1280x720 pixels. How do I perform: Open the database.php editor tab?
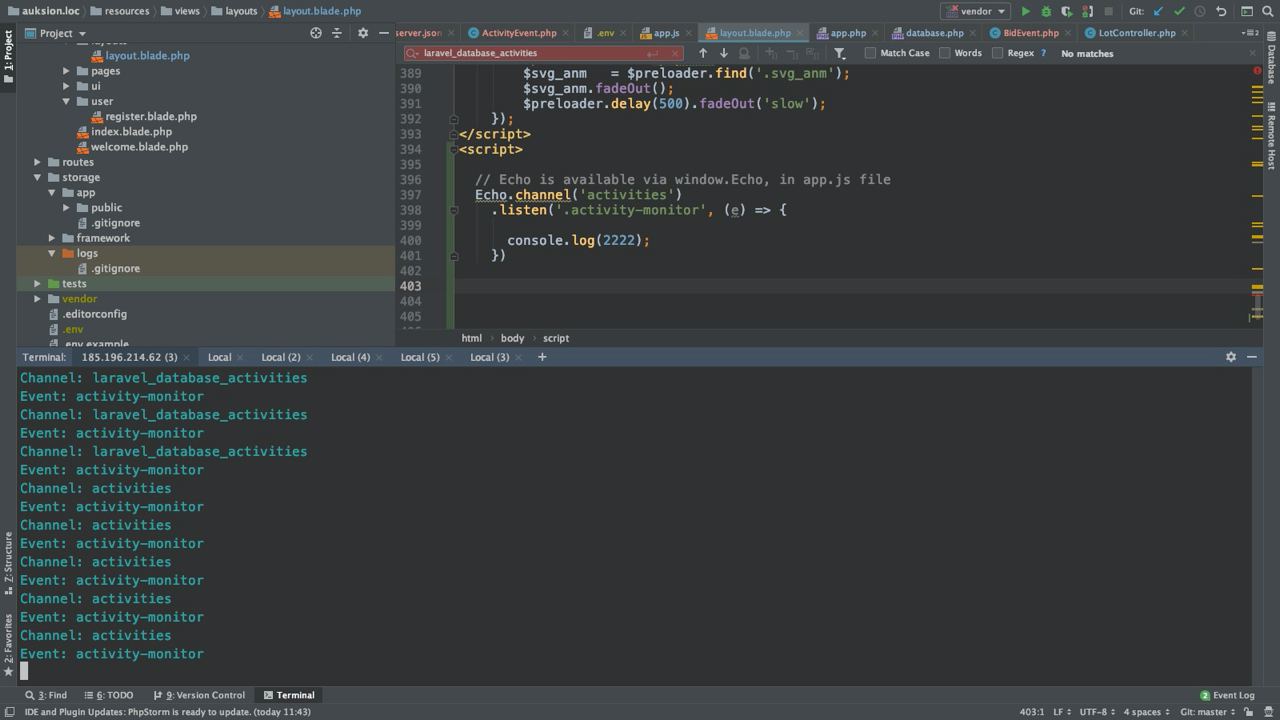coord(934,33)
